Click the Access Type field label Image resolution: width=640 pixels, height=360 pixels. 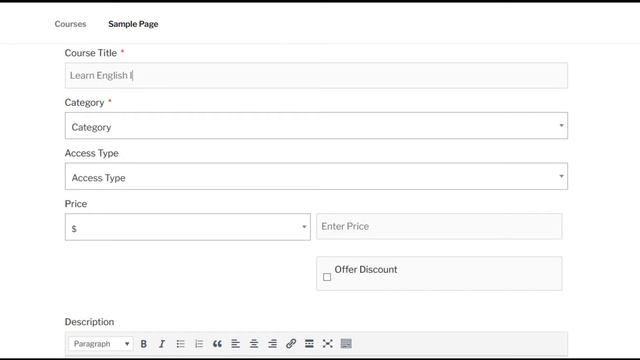(91, 153)
